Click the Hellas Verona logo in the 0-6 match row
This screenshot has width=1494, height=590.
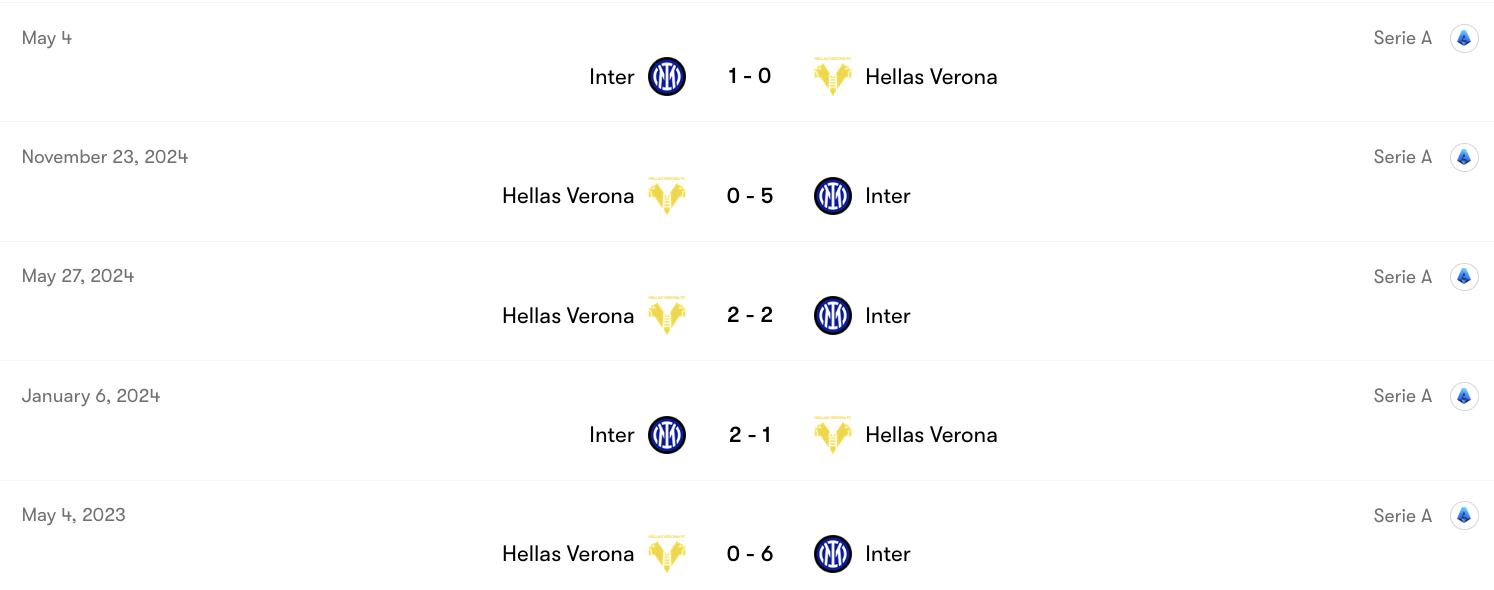click(667, 553)
